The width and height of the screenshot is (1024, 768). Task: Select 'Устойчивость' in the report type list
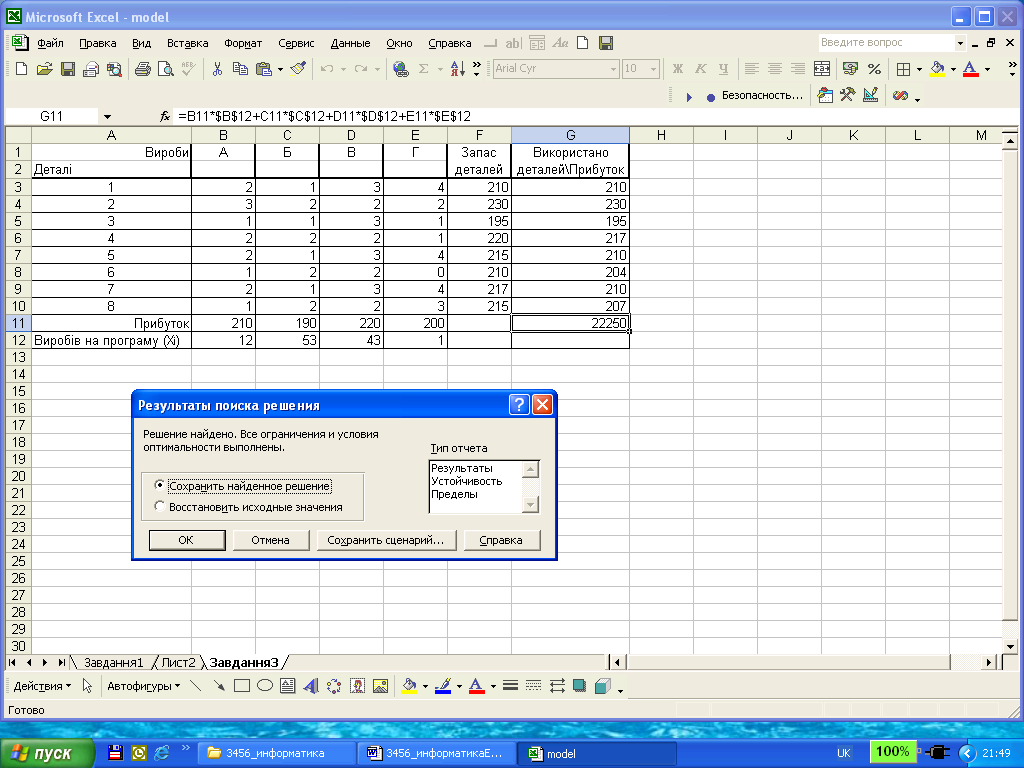pos(466,481)
